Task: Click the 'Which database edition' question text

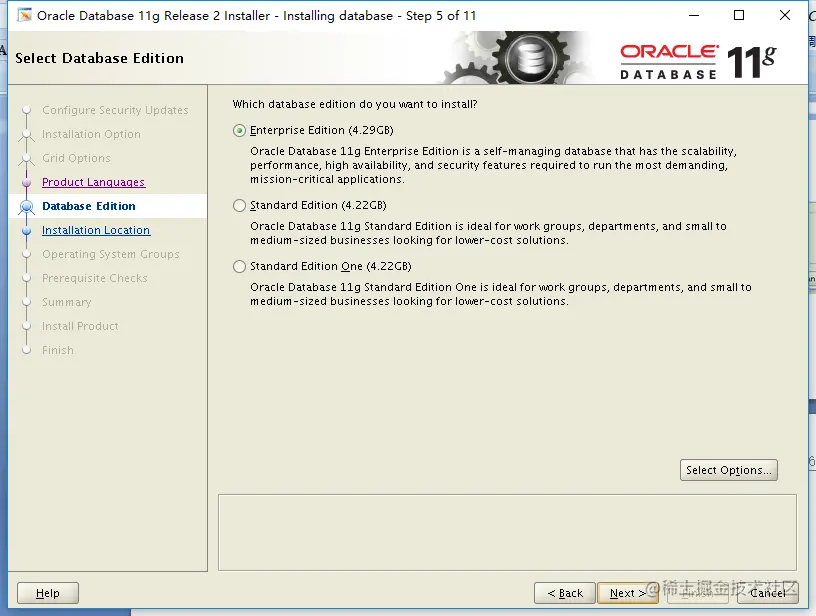Action: click(355, 104)
